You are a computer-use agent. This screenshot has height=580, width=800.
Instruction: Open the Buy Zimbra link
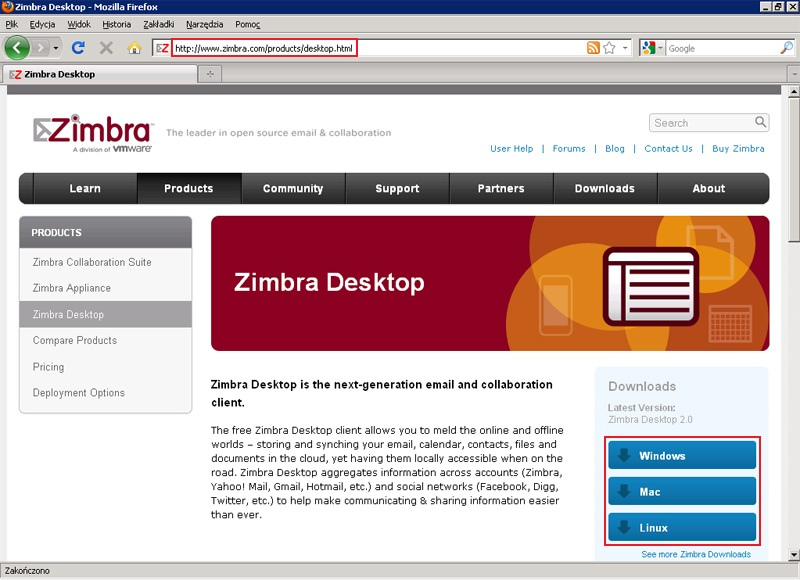[738, 148]
